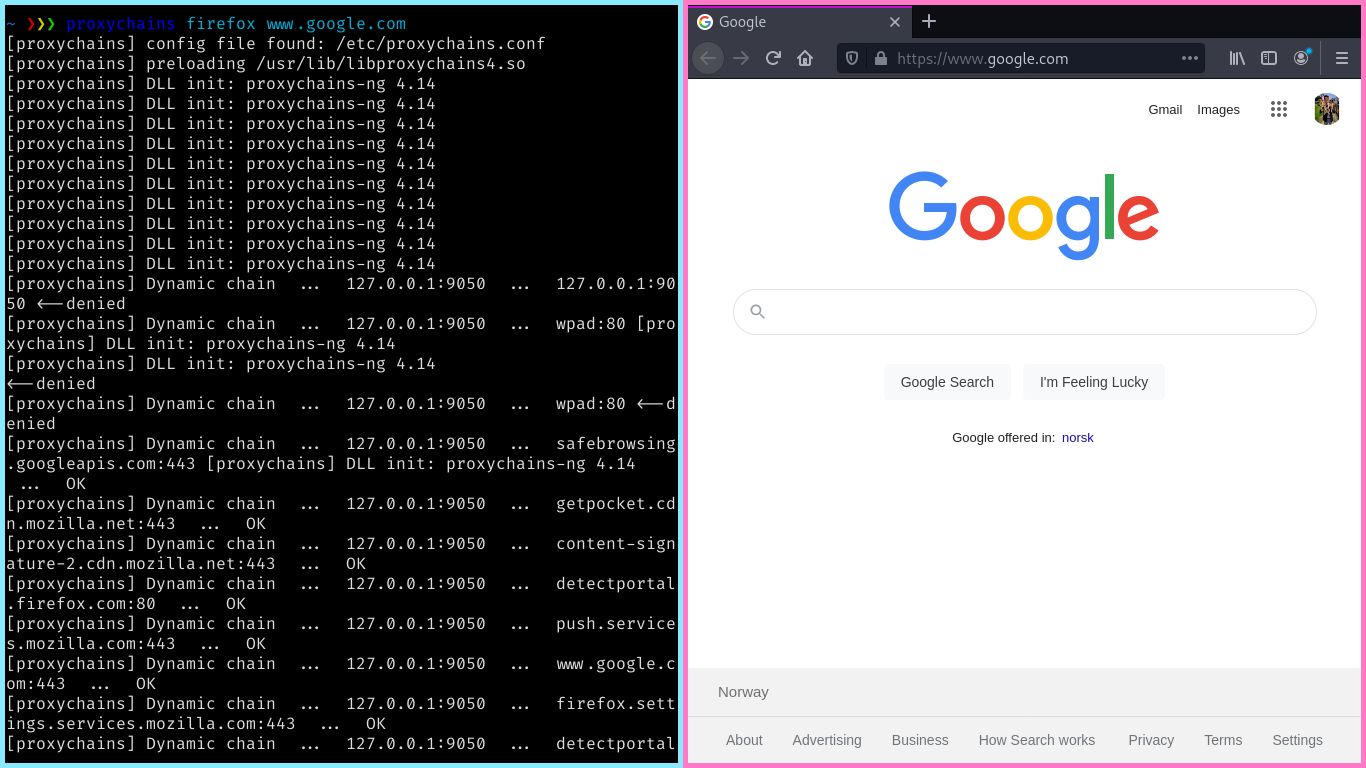Click the Google Search button
Viewport: 1366px width, 768px height.
(947, 382)
